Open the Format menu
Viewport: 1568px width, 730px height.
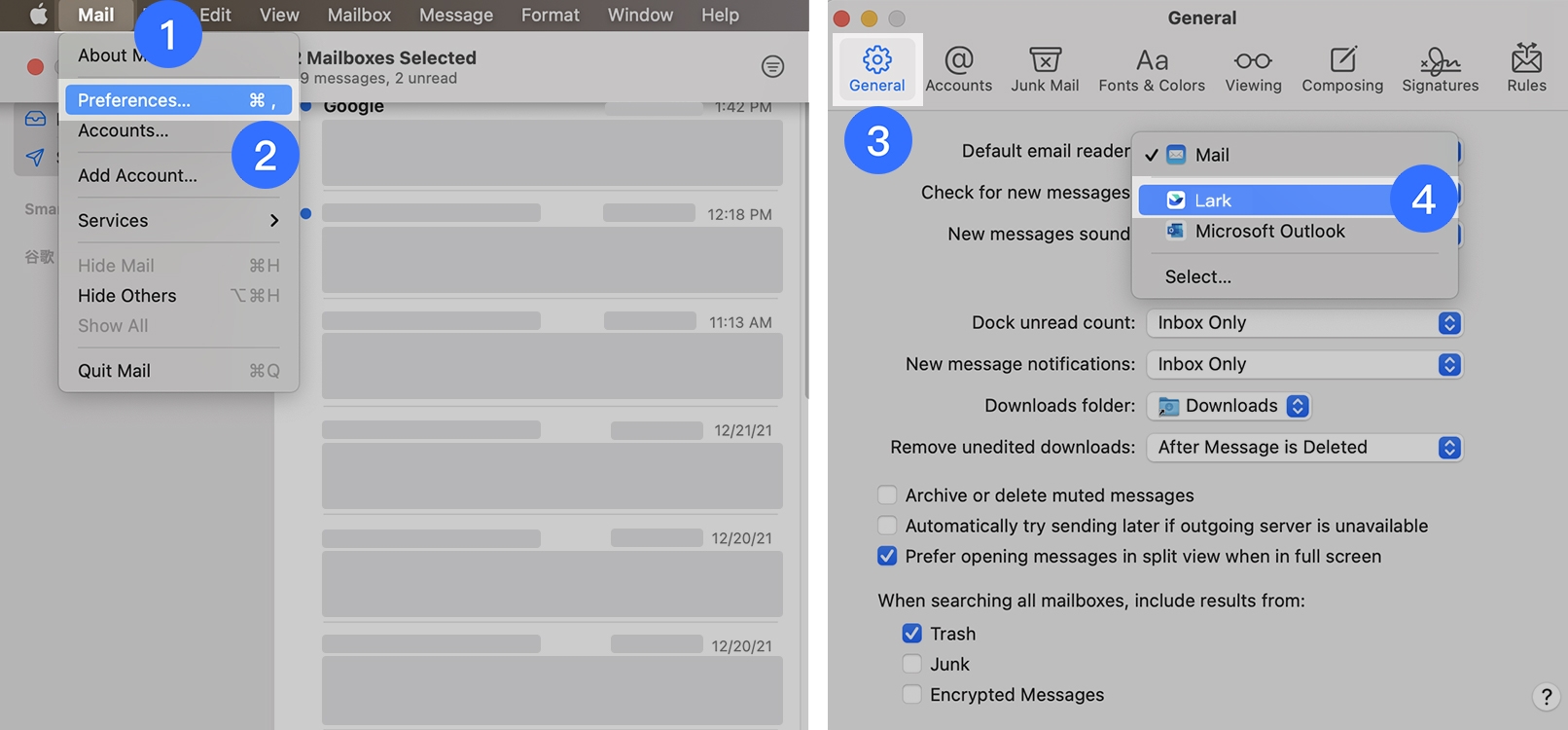coord(550,15)
